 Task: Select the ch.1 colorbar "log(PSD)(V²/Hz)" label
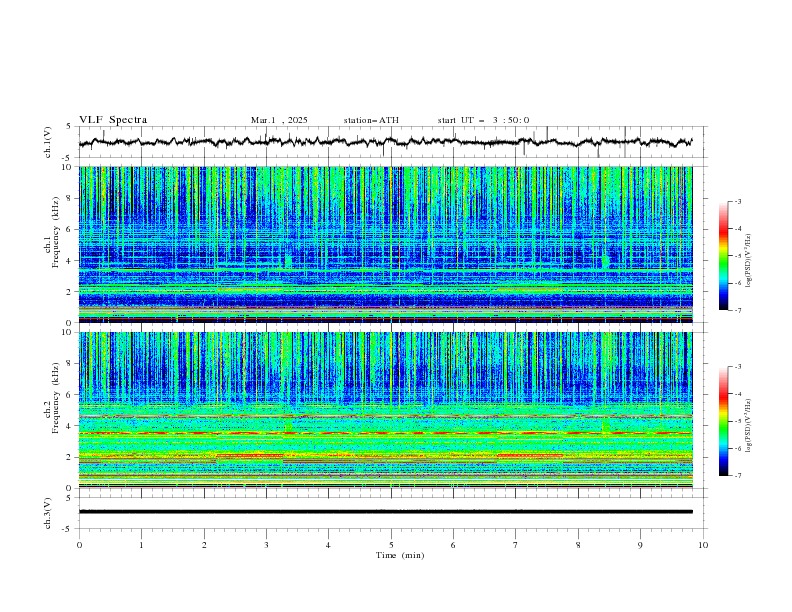tap(749, 261)
